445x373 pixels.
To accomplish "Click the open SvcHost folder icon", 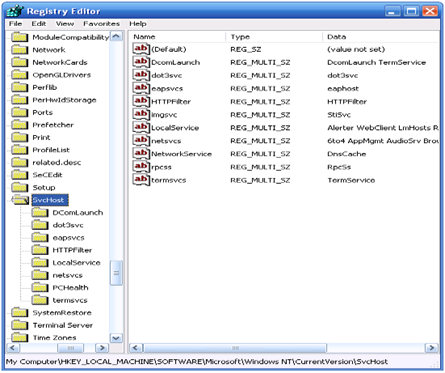I will pyautogui.click(x=21, y=200).
